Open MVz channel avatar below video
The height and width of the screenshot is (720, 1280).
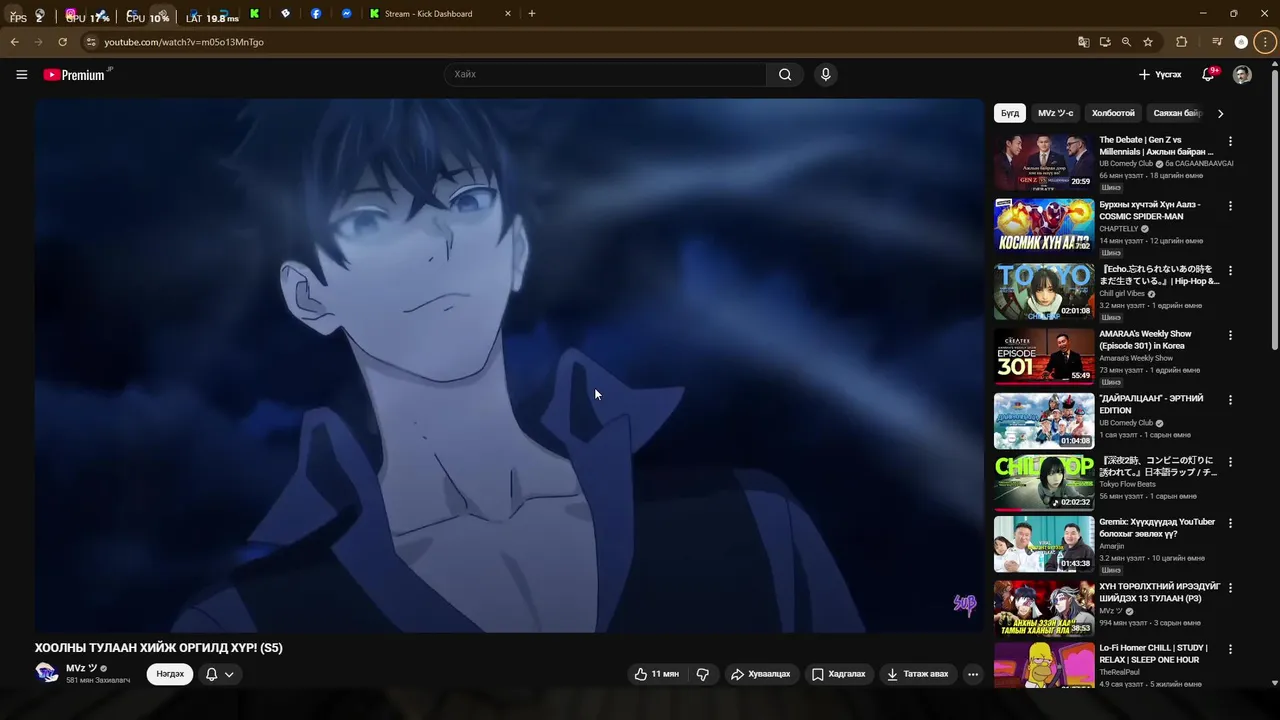pos(47,673)
